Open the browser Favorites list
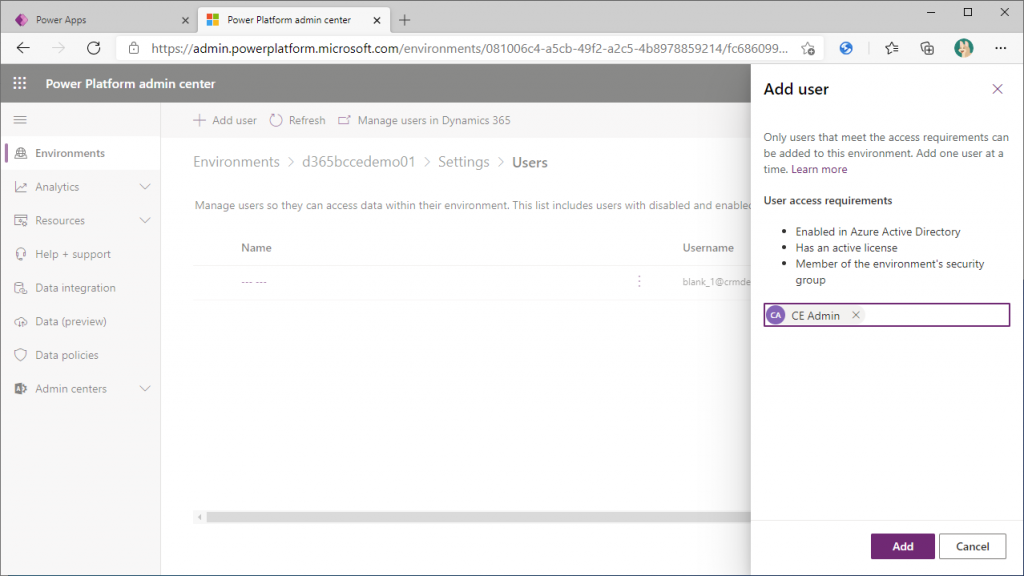This screenshot has height=576, width=1024. coord(891,48)
